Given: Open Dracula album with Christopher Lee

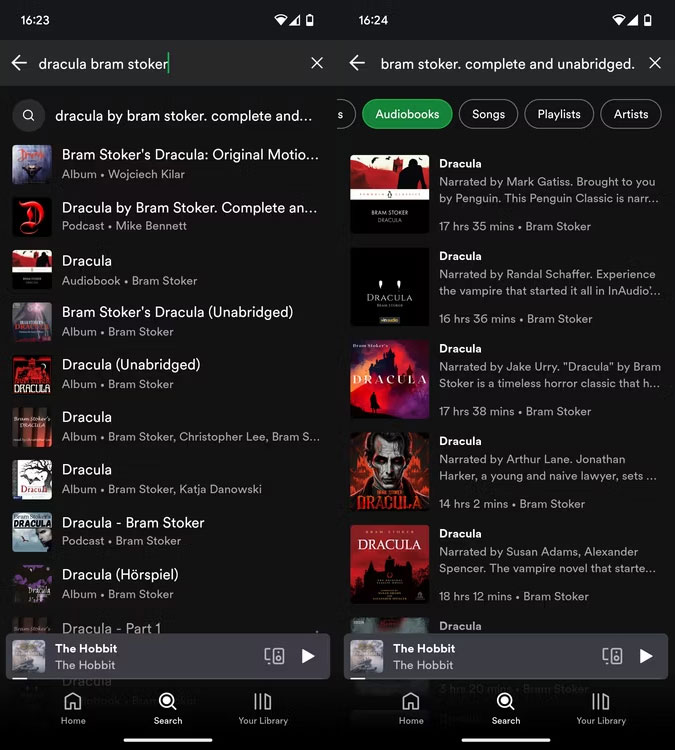Looking at the screenshot, I should click(166, 427).
